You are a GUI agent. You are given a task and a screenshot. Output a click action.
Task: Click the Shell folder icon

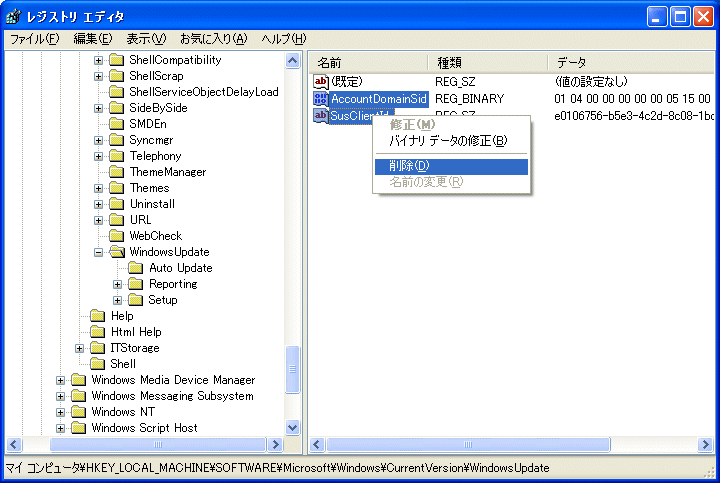98,364
